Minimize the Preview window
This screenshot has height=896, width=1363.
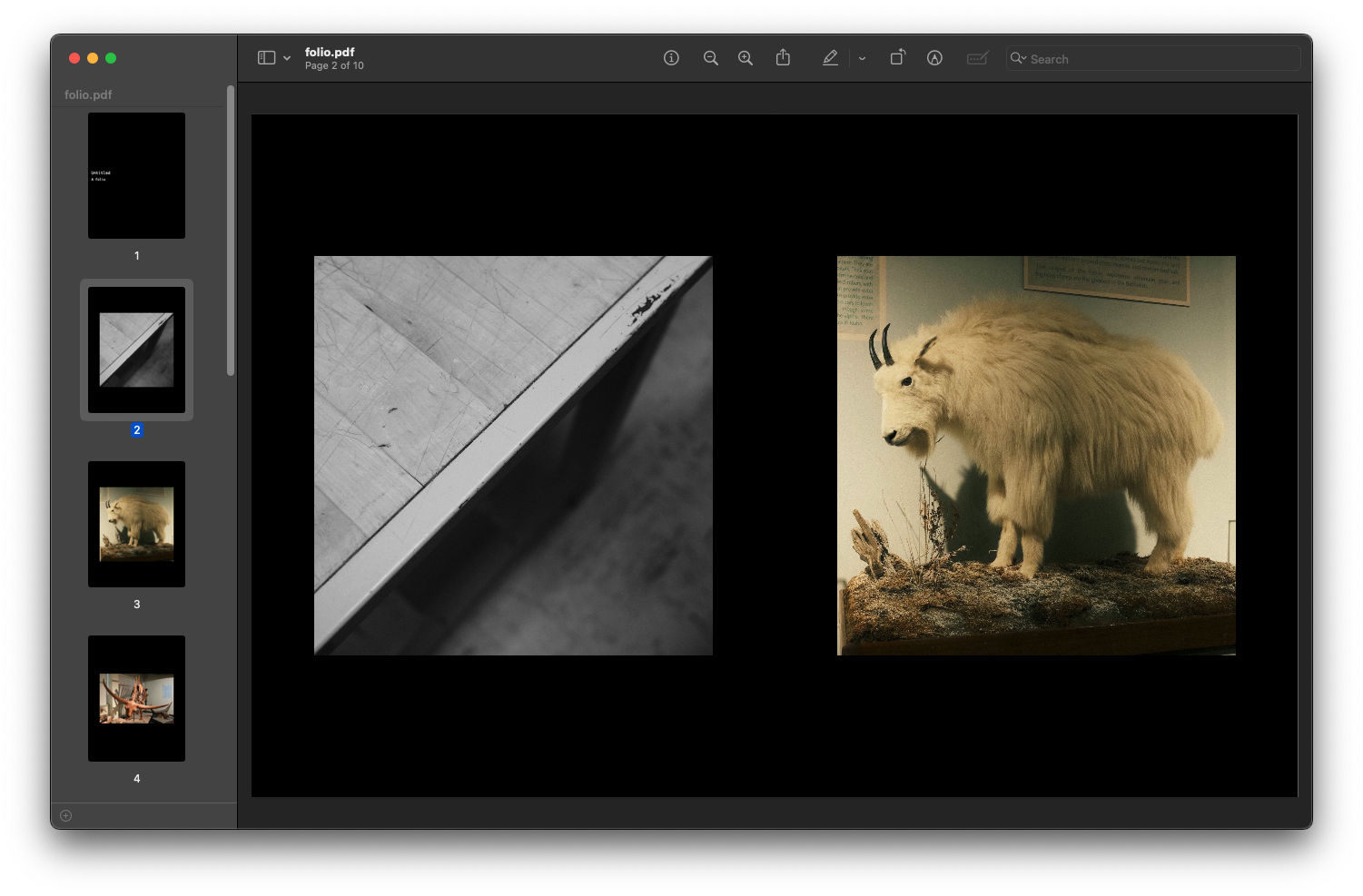click(x=93, y=58)
